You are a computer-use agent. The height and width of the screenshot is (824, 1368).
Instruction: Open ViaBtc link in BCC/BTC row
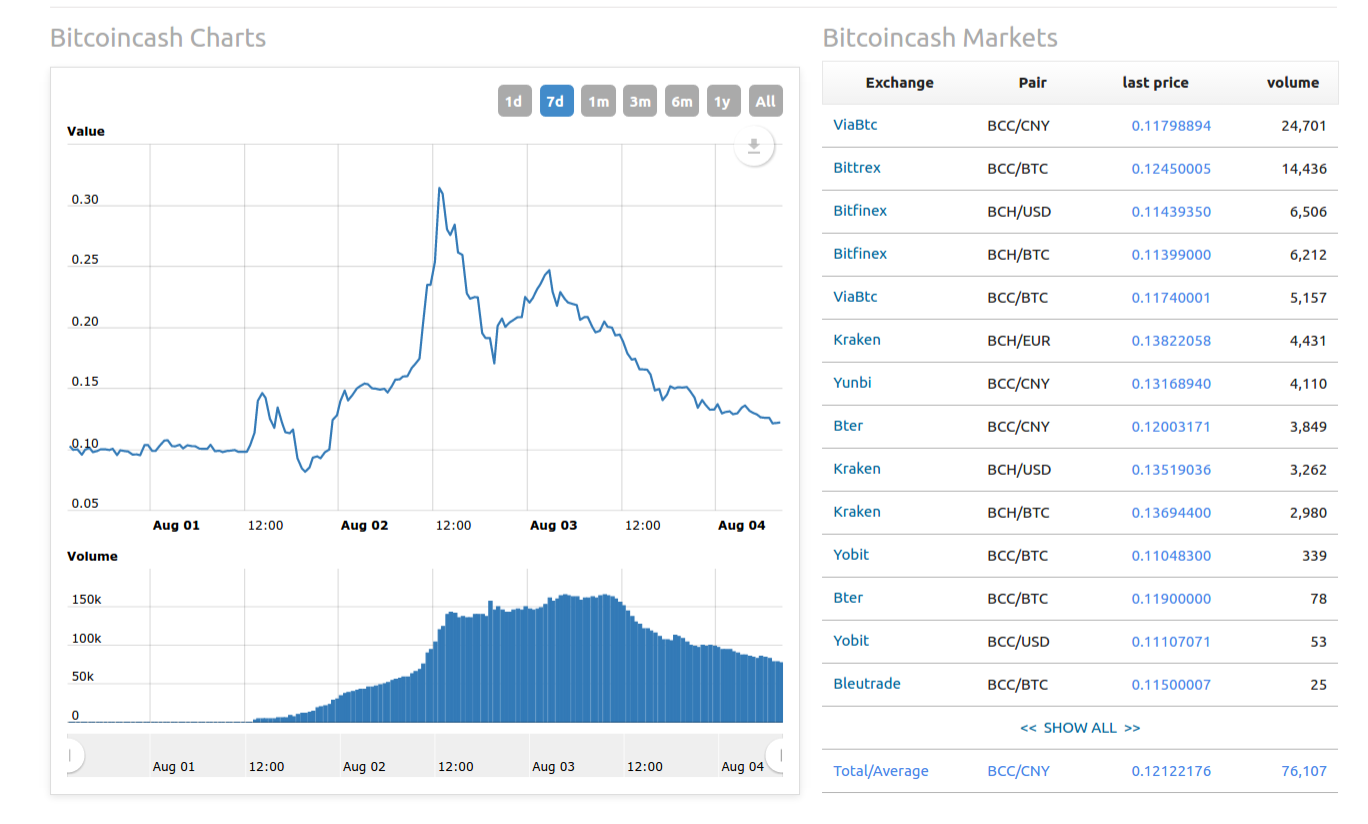(x=855, y=297)
